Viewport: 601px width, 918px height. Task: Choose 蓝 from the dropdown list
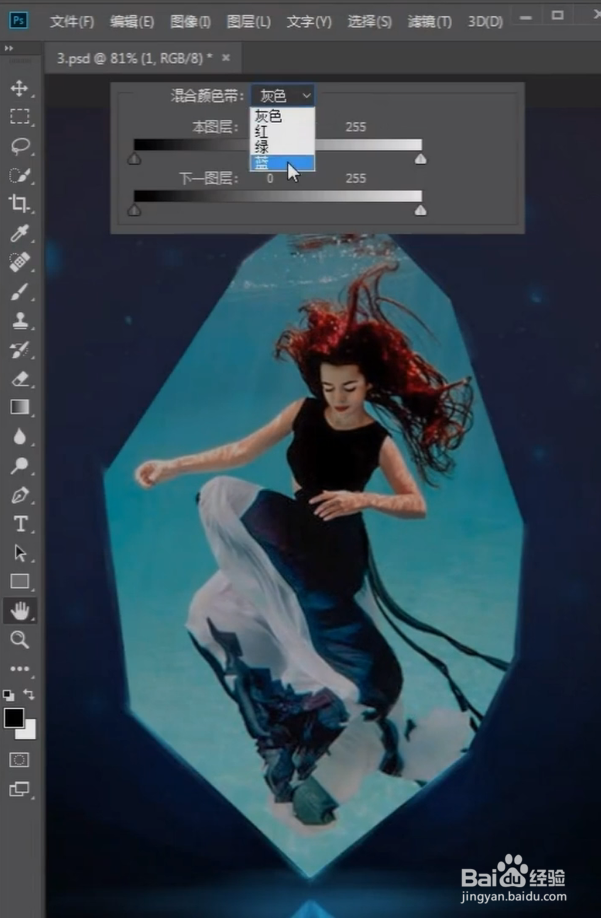point(283,163)
